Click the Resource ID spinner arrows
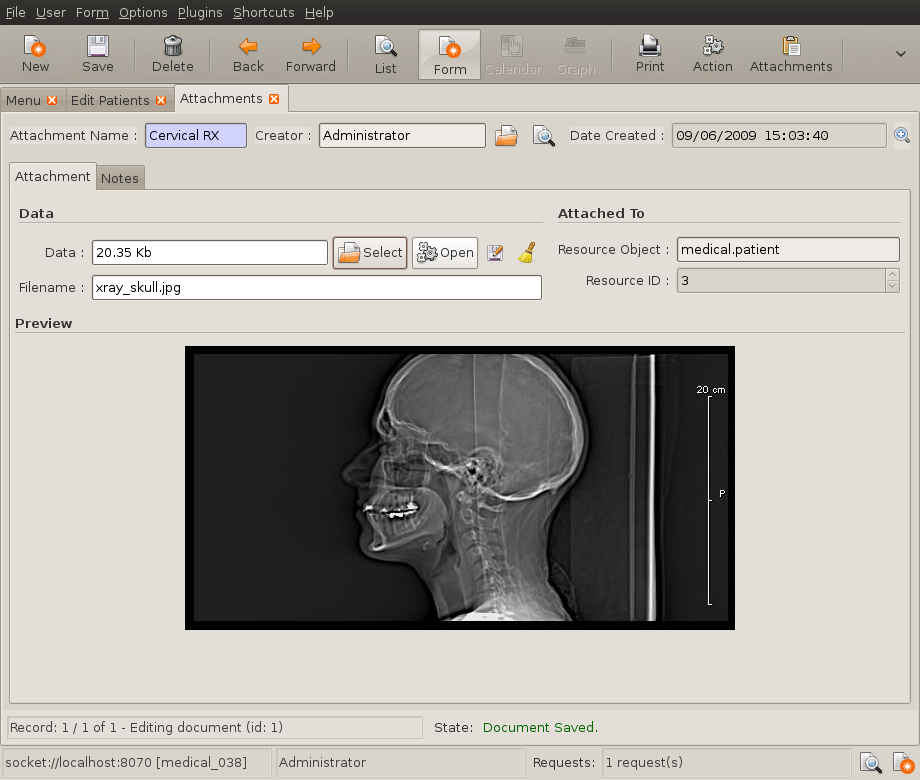 pyautogui.click(x=892, y=281)
